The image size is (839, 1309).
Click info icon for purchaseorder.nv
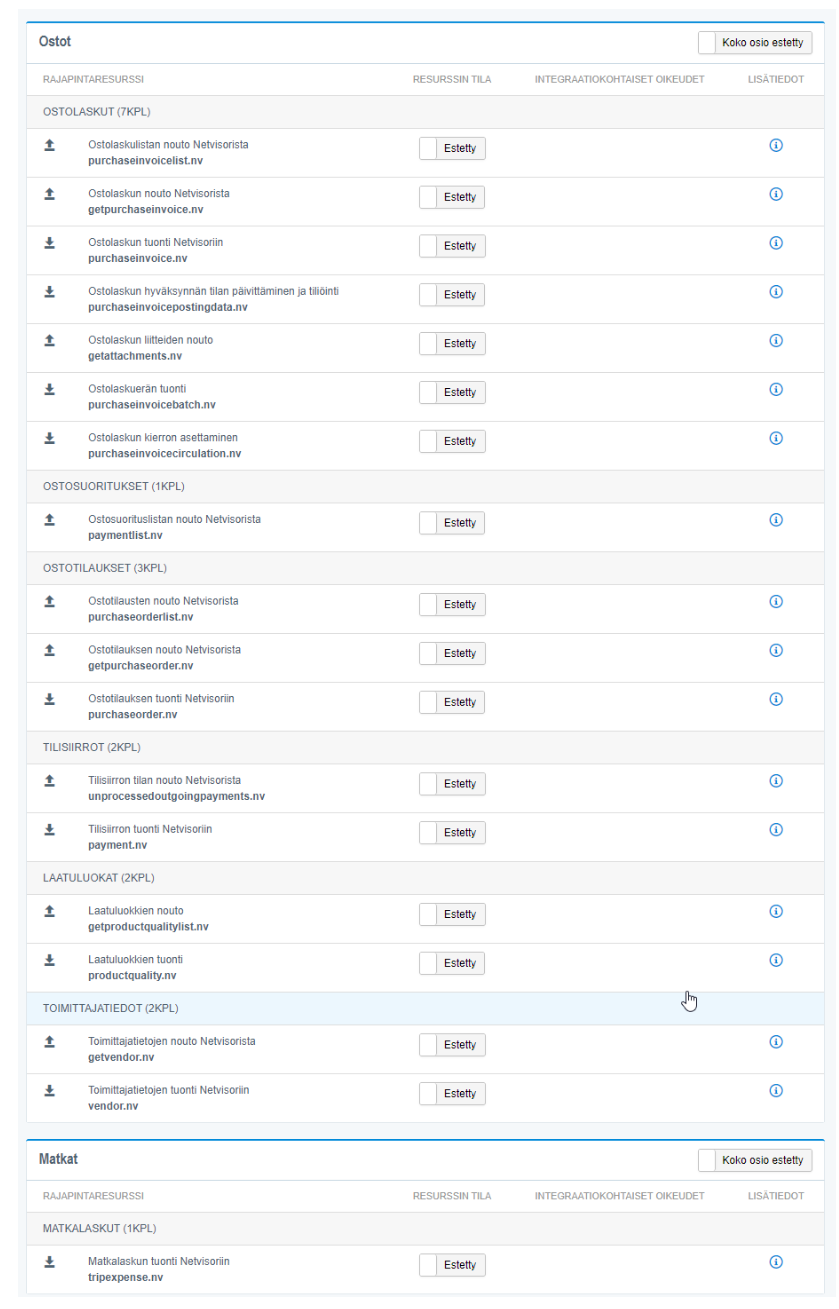point(775,699)
